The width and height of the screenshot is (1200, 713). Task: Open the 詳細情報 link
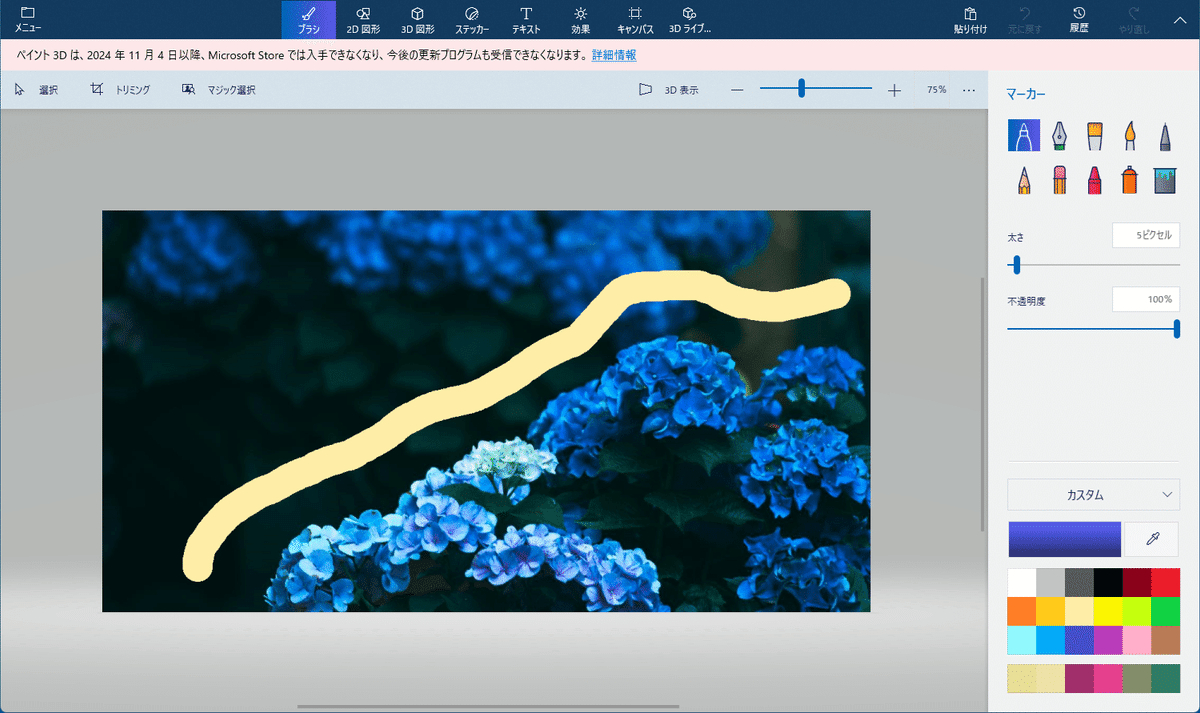[x=614, y=55]
